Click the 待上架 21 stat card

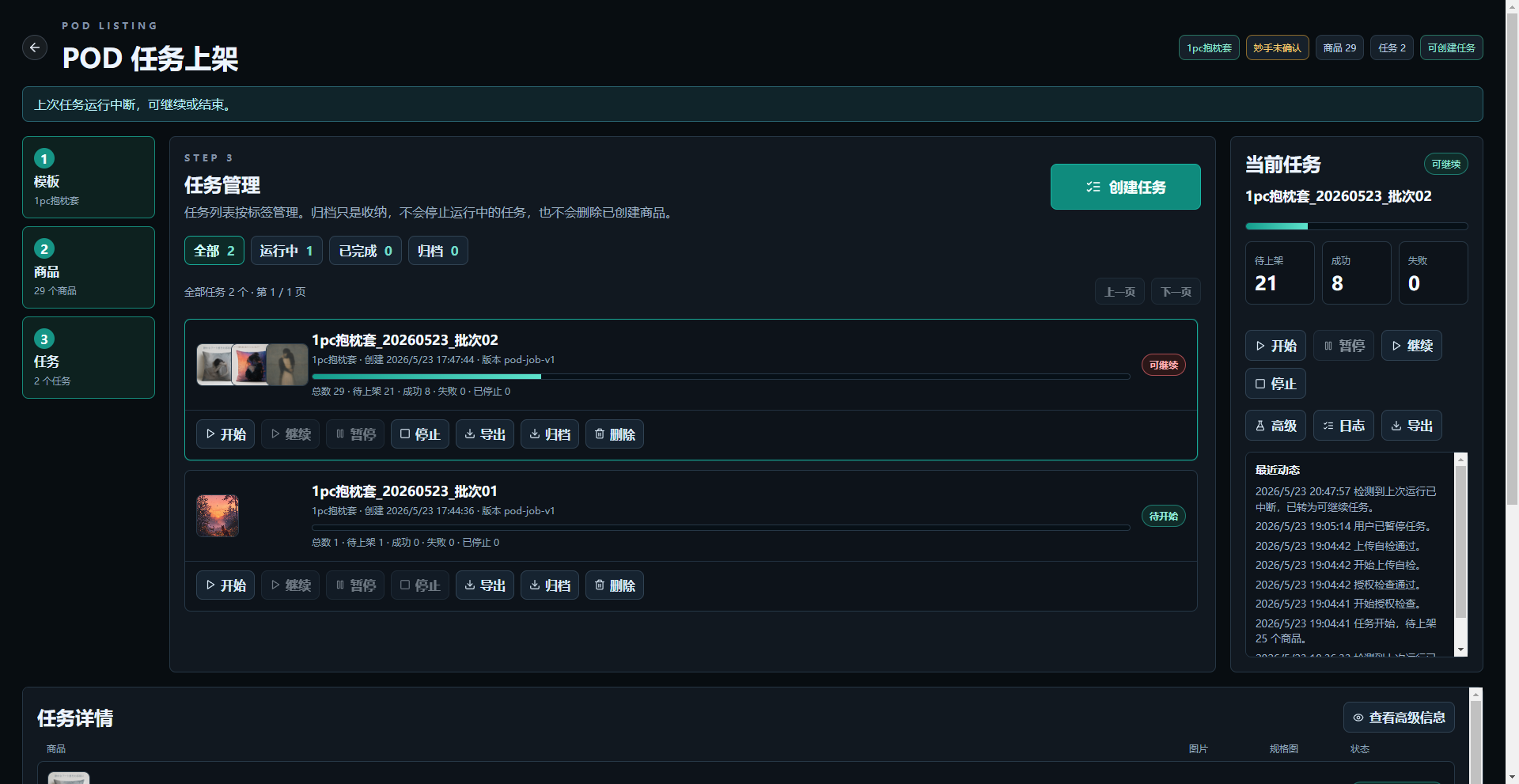tap(1280, 273)
